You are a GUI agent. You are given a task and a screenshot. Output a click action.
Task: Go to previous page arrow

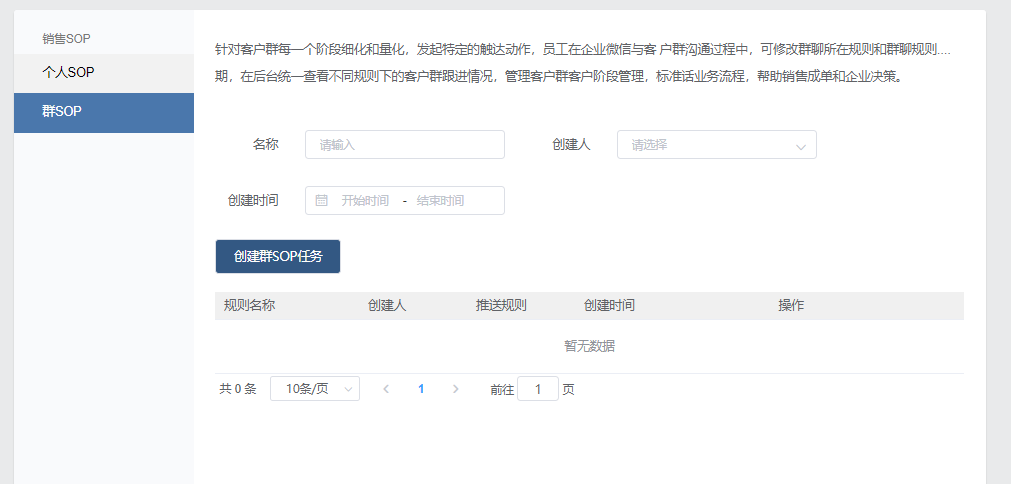[x=386, y=389]
